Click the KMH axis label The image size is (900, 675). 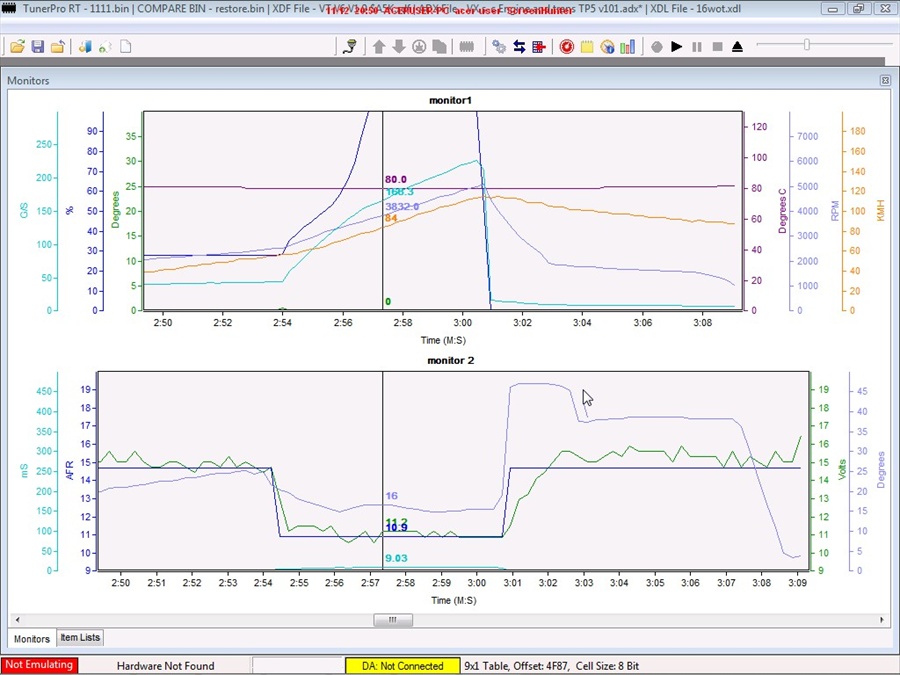click(880, 211)
